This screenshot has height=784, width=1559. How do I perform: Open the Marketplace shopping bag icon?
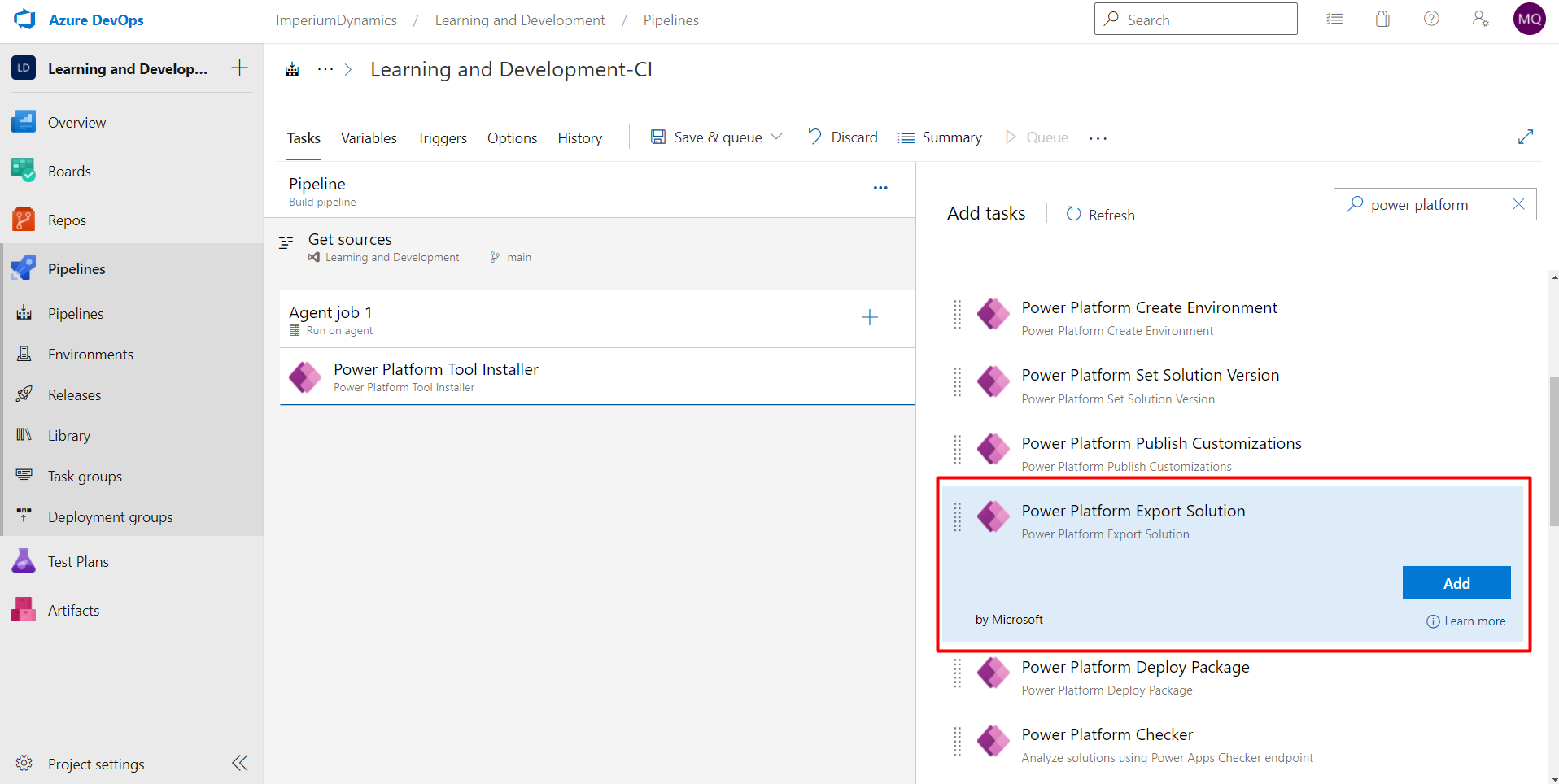[x=1382, y=18]
